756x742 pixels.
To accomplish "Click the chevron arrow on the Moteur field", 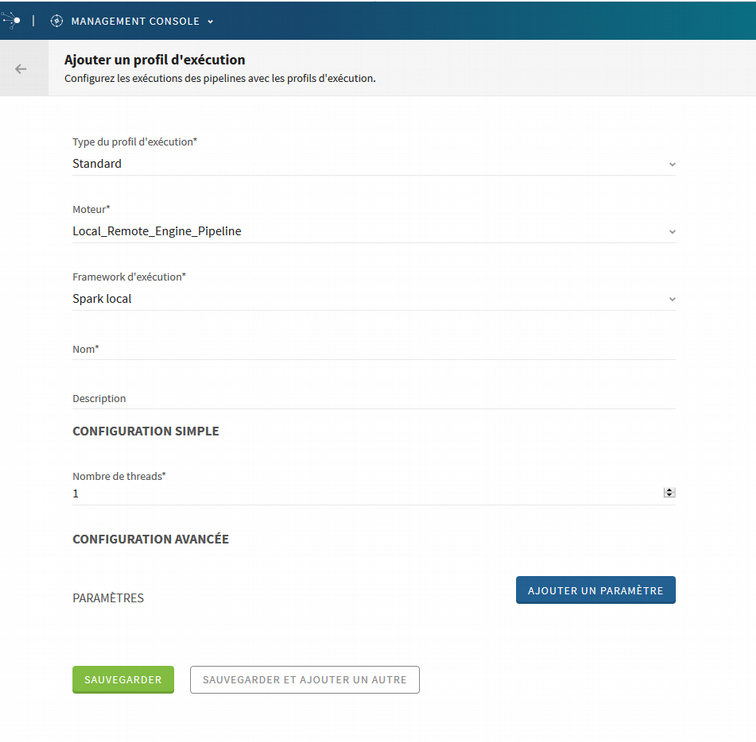I will 672,232.
